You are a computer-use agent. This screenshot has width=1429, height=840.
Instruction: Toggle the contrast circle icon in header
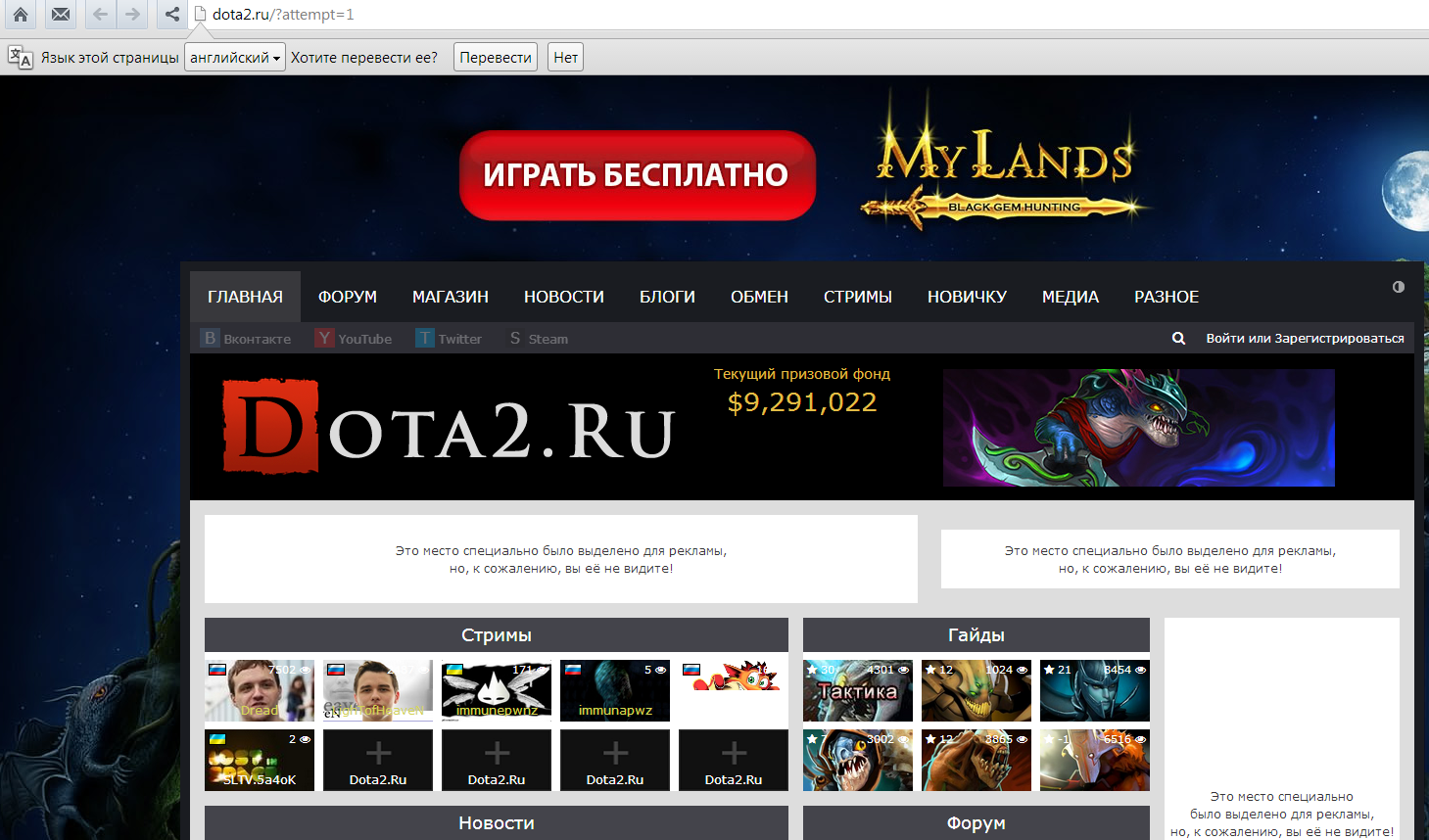[x=1399, y=287]
